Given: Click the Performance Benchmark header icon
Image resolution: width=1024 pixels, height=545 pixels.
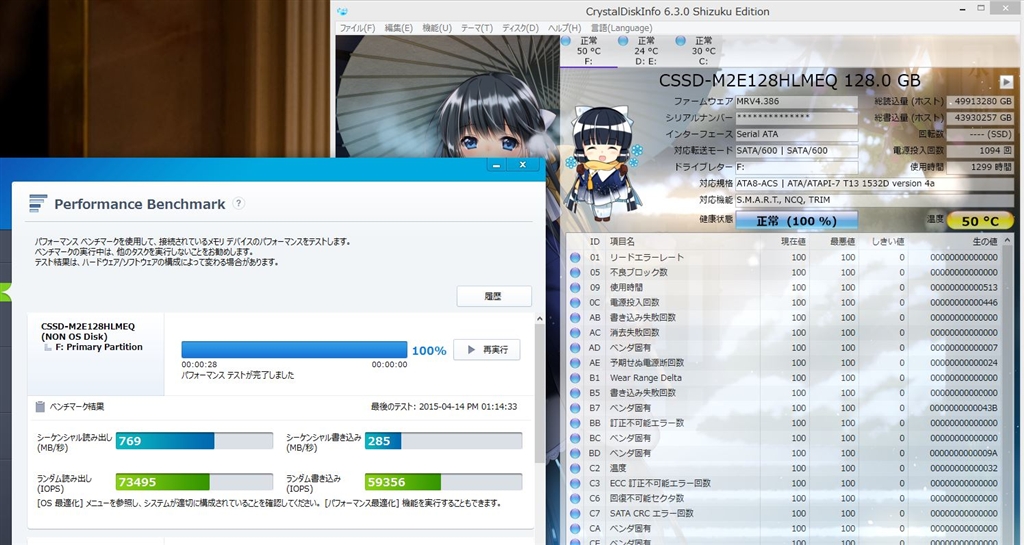Looking at the screenshot, I should (38, 203).
